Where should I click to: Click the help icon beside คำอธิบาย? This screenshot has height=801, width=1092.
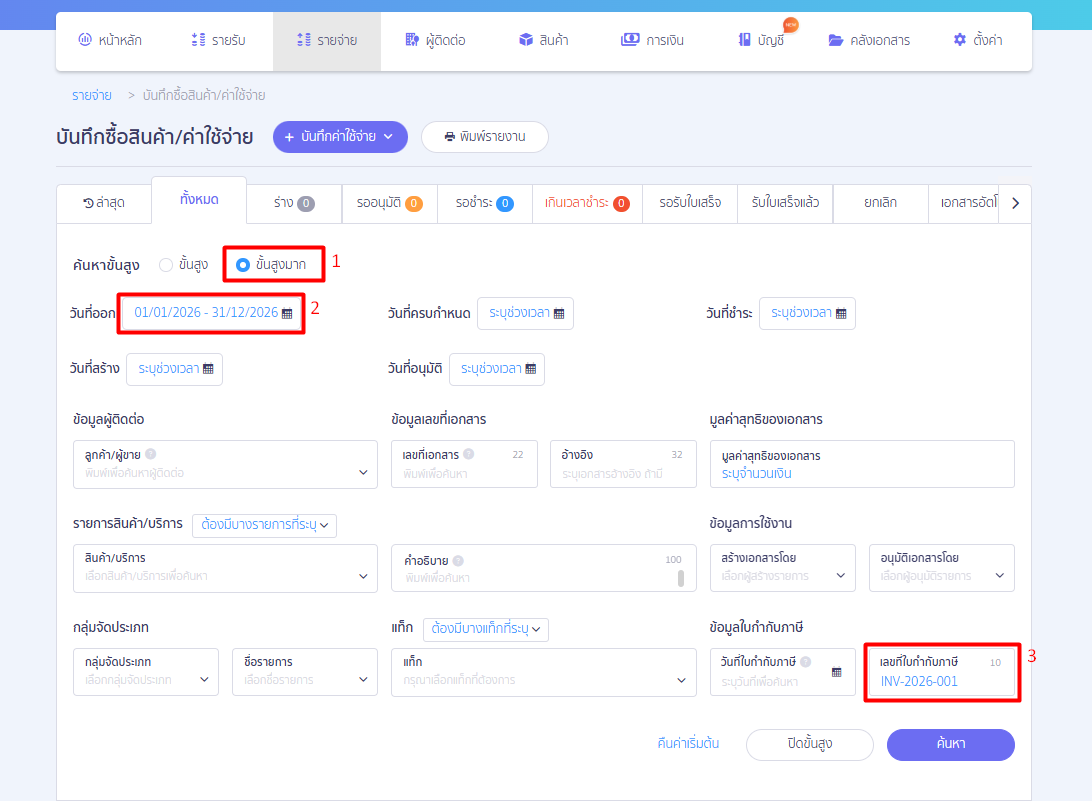point(458,561)
